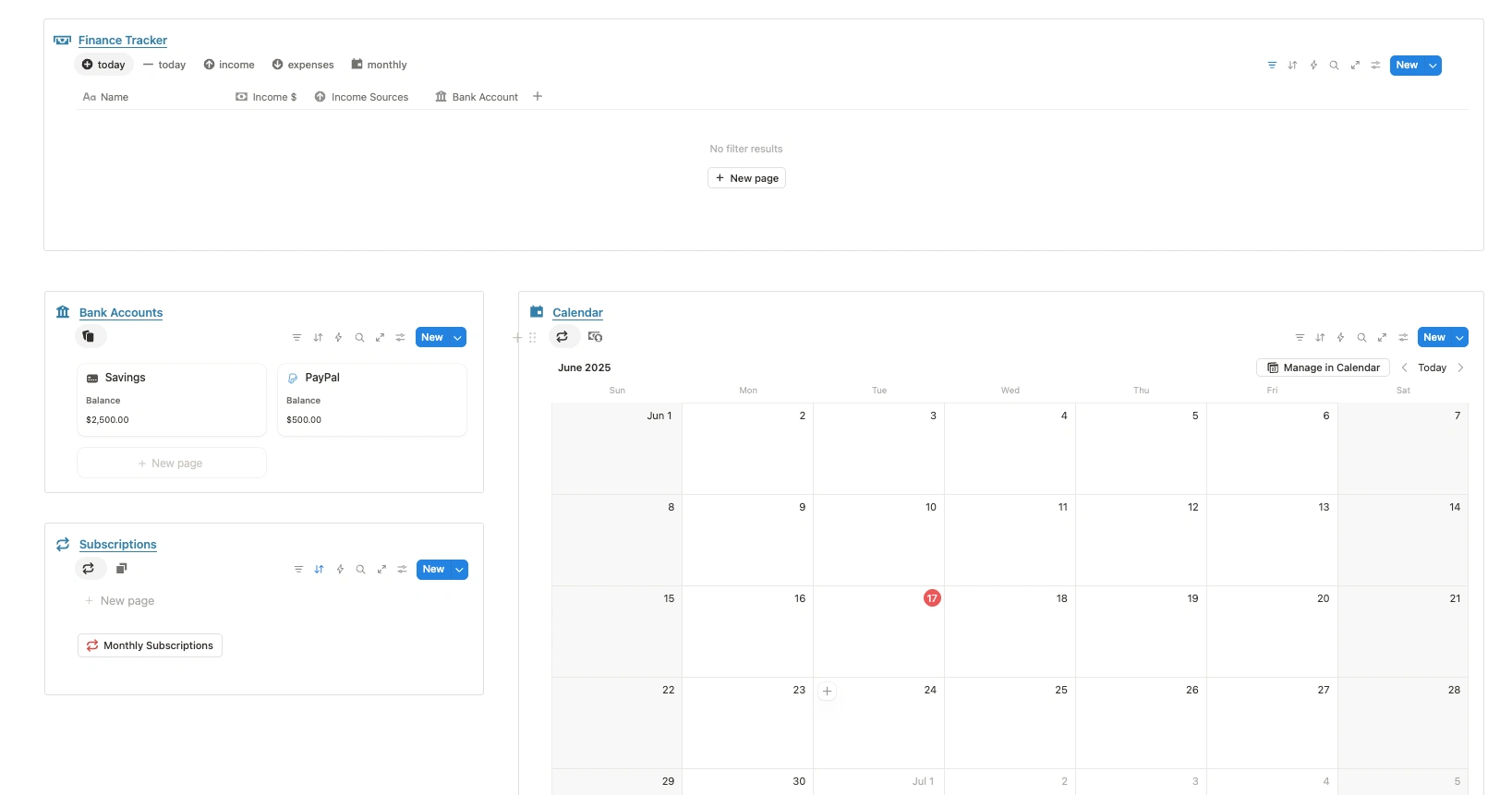1512x795 pixels.
Task: Go to next month with right chevron
Action: 1460,367
